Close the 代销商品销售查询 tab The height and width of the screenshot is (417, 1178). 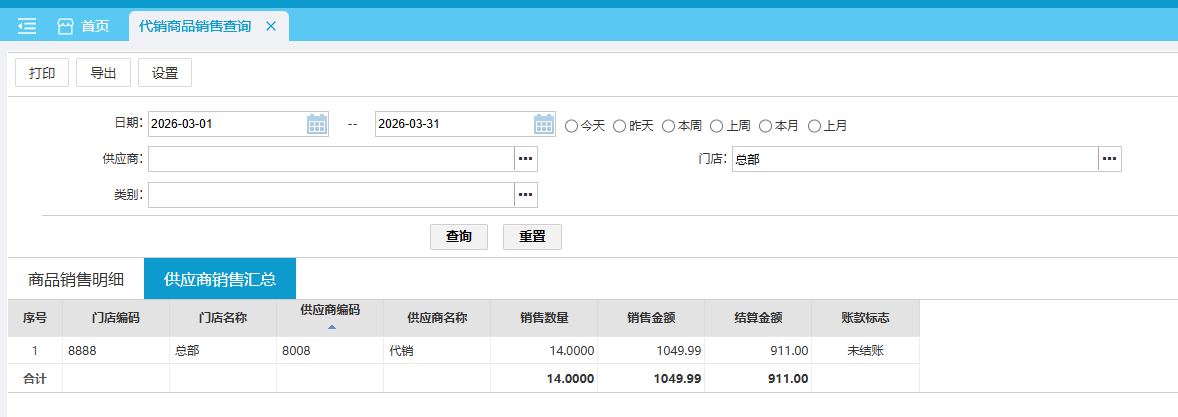pyautogui.click(x=270, y=26)
